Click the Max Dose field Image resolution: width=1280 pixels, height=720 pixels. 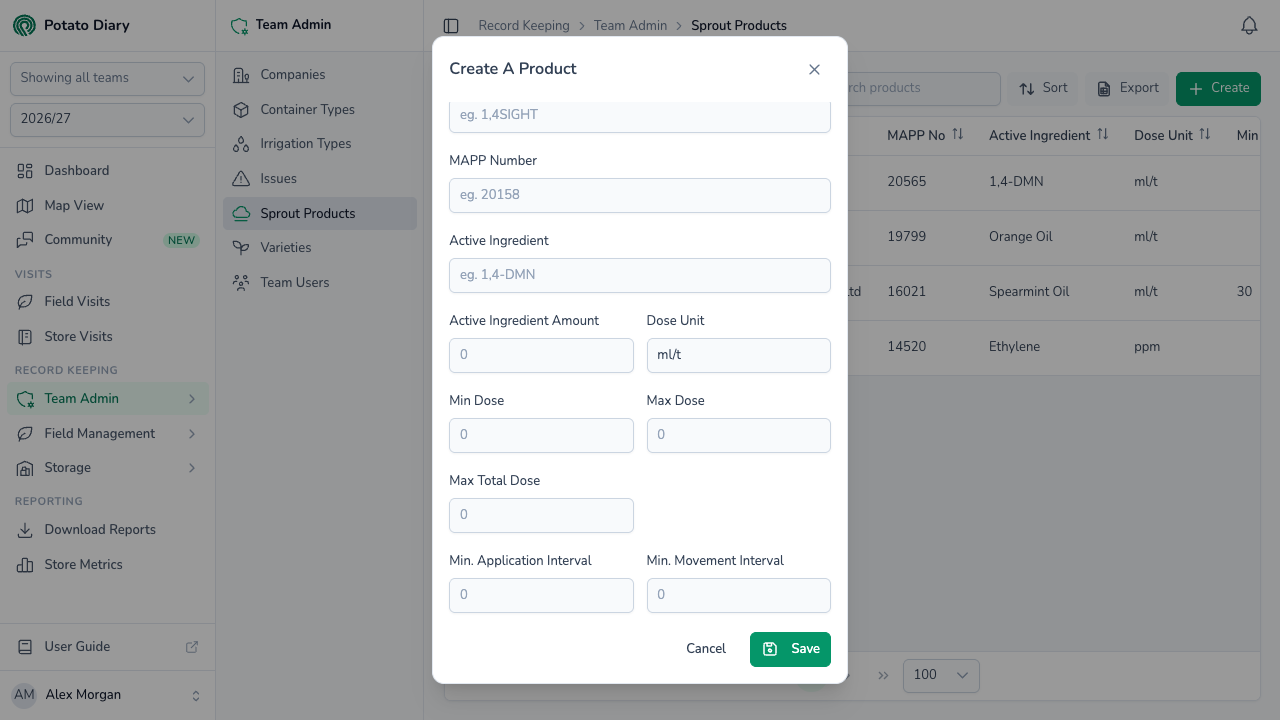click(x=739, y=435)
